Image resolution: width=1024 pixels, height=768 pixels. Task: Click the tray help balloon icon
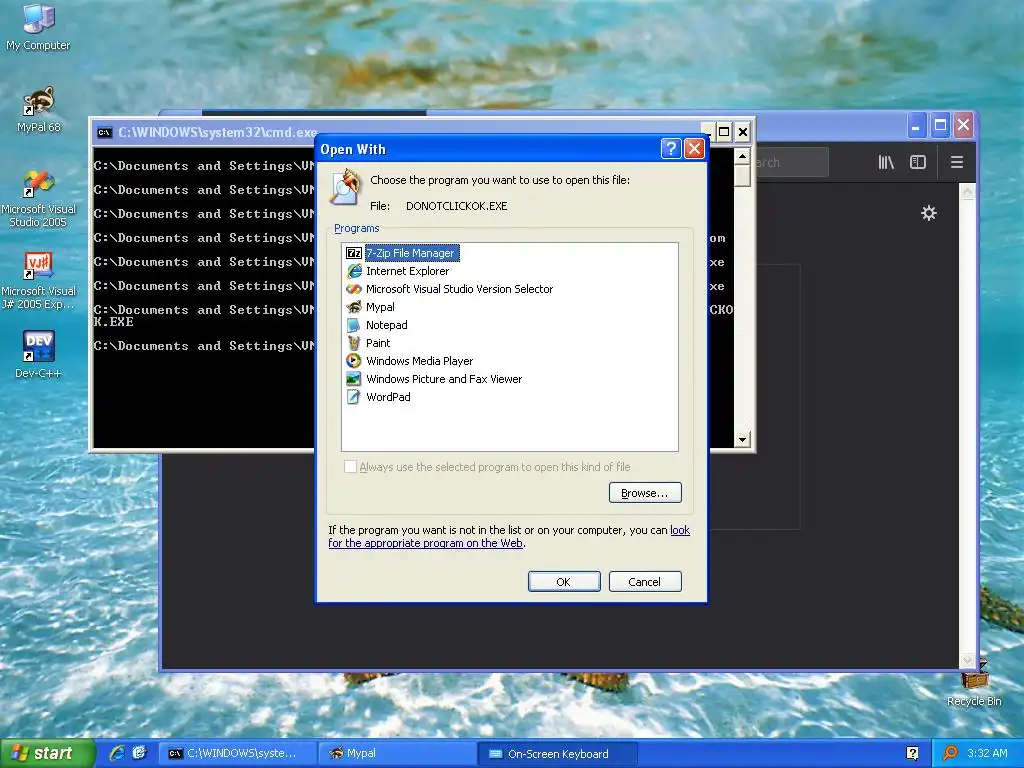click(912, 753)
